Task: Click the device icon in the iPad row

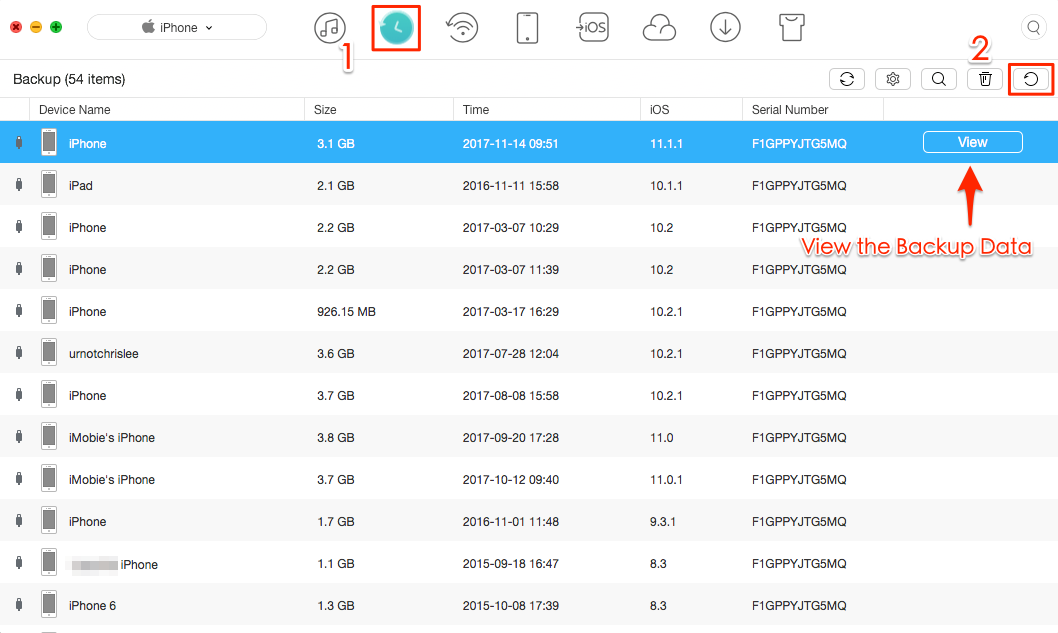Action: point(49,184)
